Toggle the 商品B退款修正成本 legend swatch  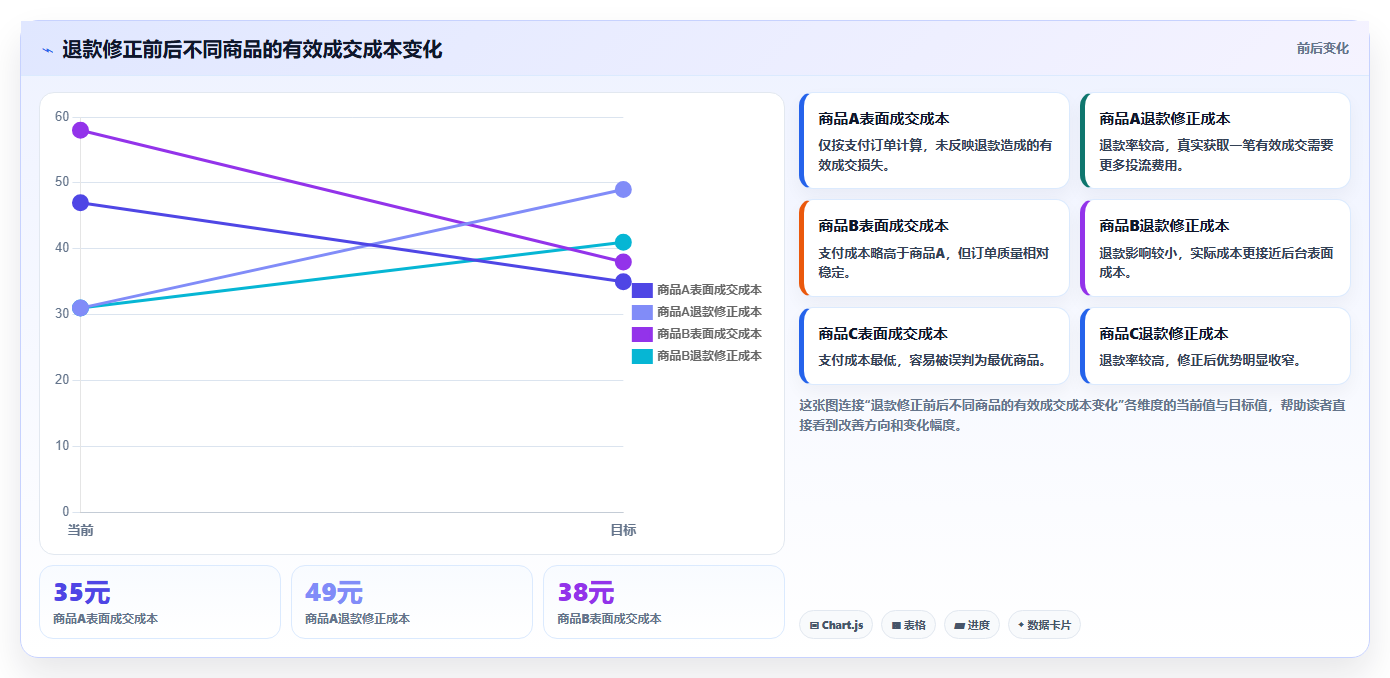coord(642,356)
